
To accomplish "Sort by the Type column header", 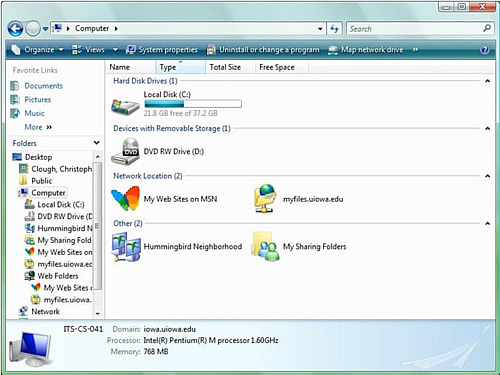I will (x=180, y=67).
